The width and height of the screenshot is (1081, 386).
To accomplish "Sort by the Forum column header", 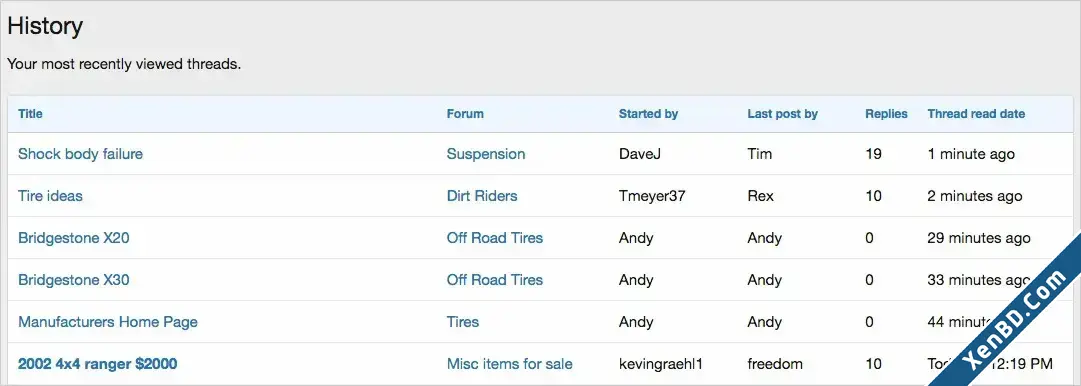I will point(465,114).
